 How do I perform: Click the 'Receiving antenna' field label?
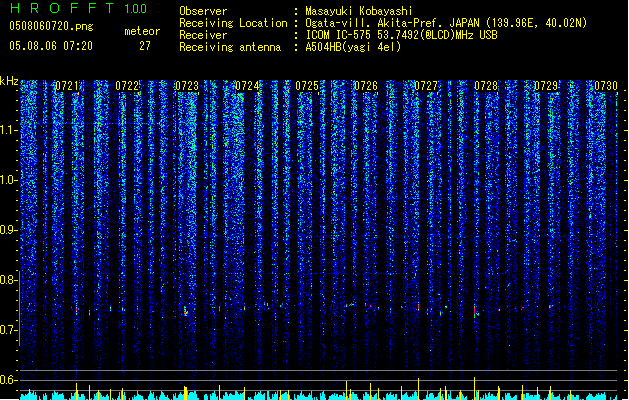tap(230, 47)
